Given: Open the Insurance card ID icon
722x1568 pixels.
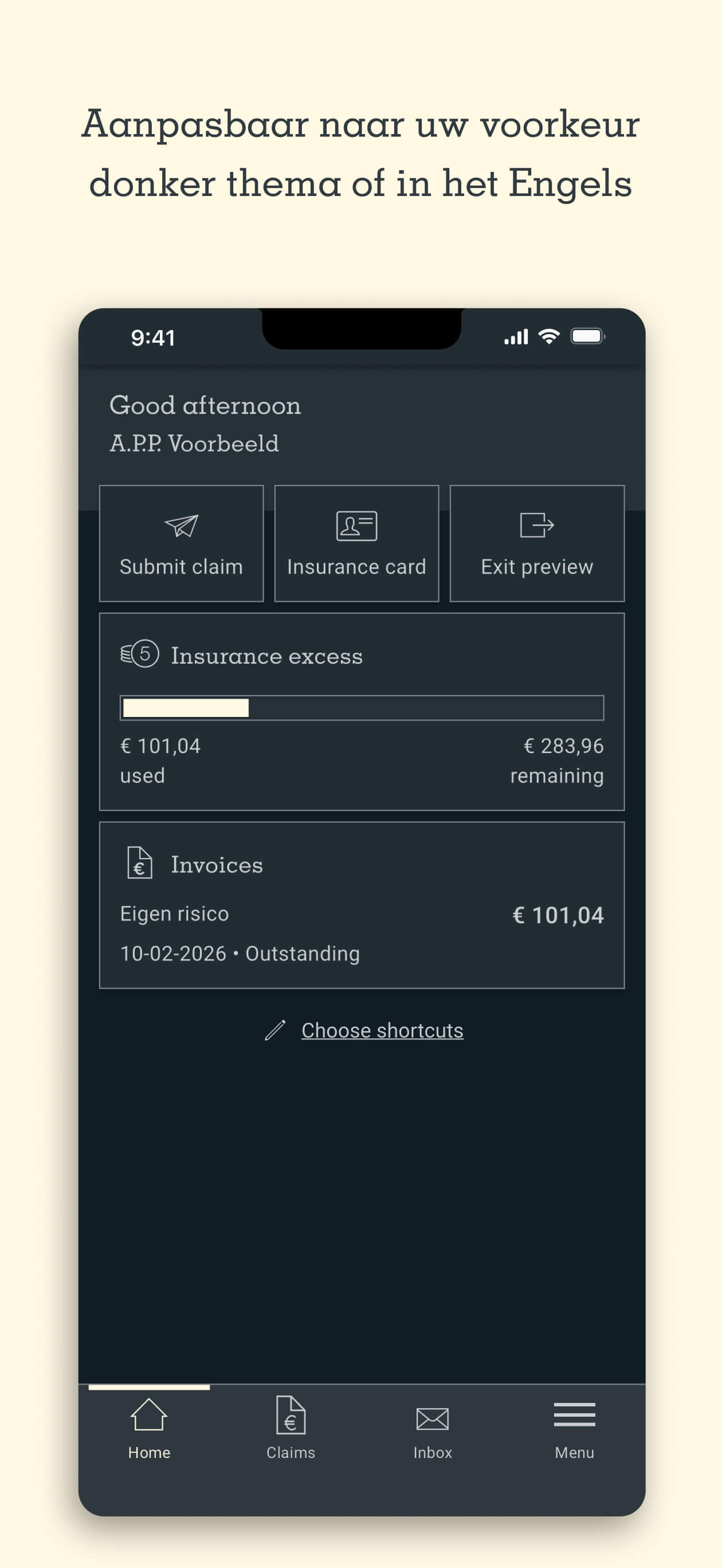Looking at the screenshot, I should pos(357,526).
